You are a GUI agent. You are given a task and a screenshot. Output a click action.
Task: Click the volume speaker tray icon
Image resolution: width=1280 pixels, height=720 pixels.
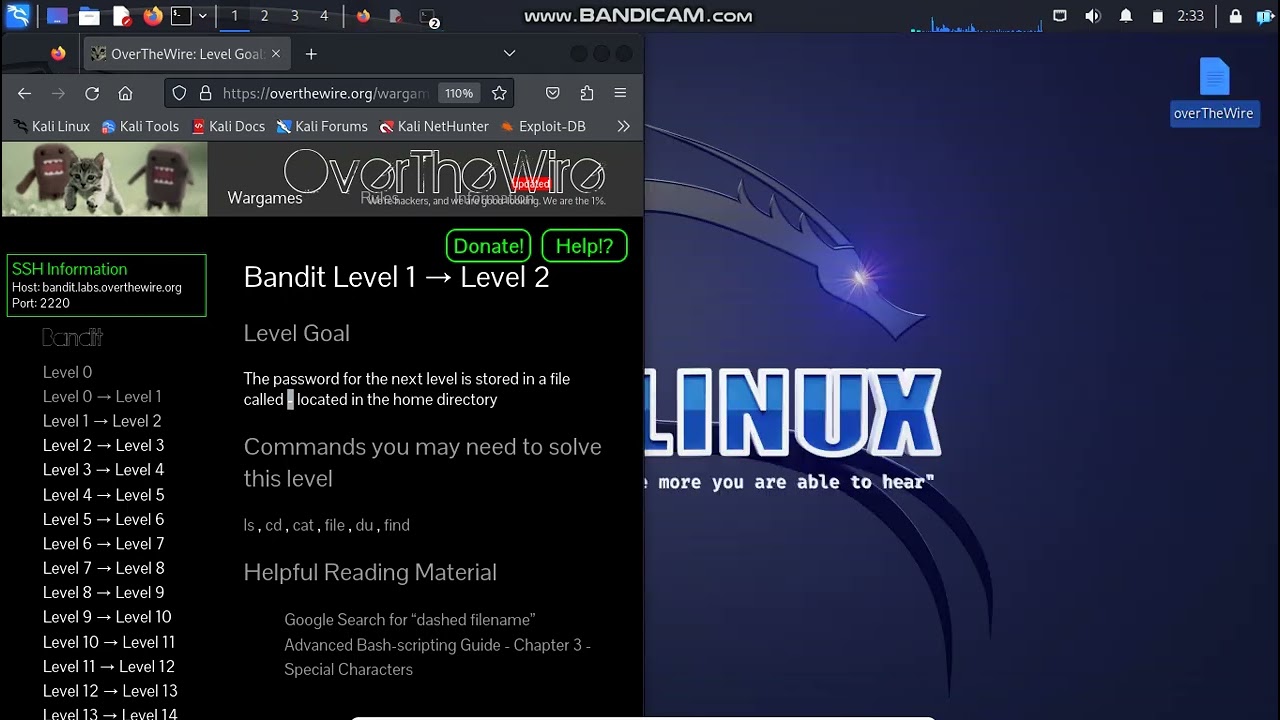(1093, 16)
